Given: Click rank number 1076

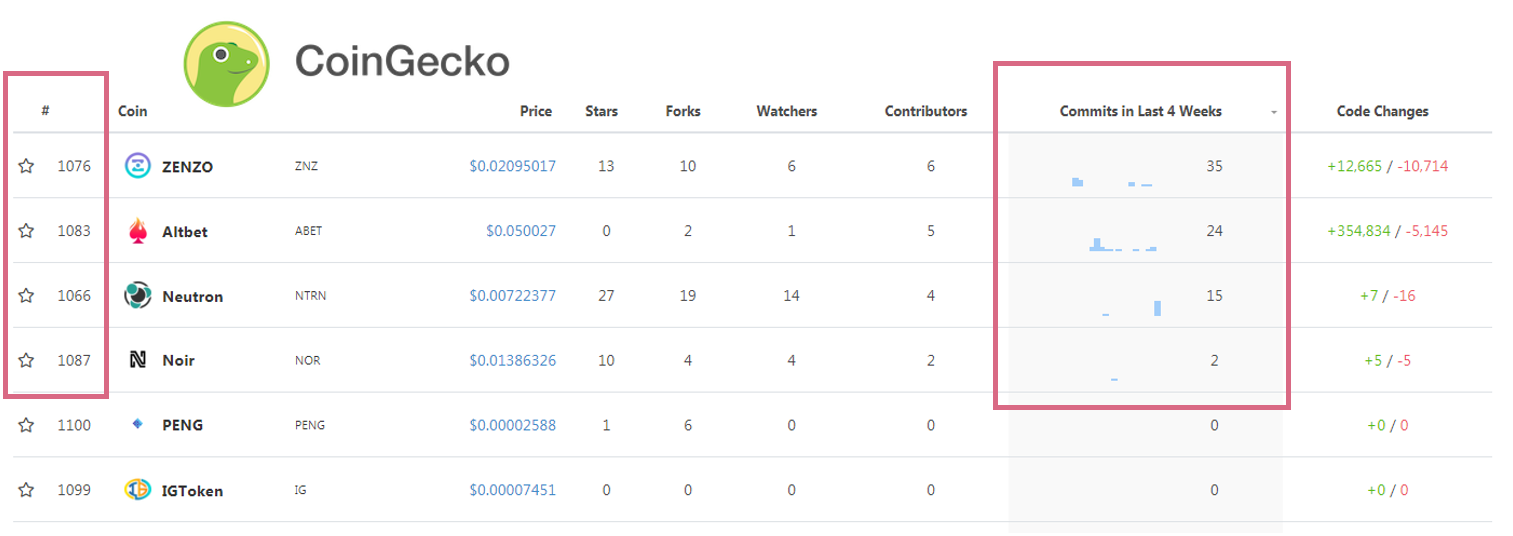Looking at the screenshot, I should 74,166.
